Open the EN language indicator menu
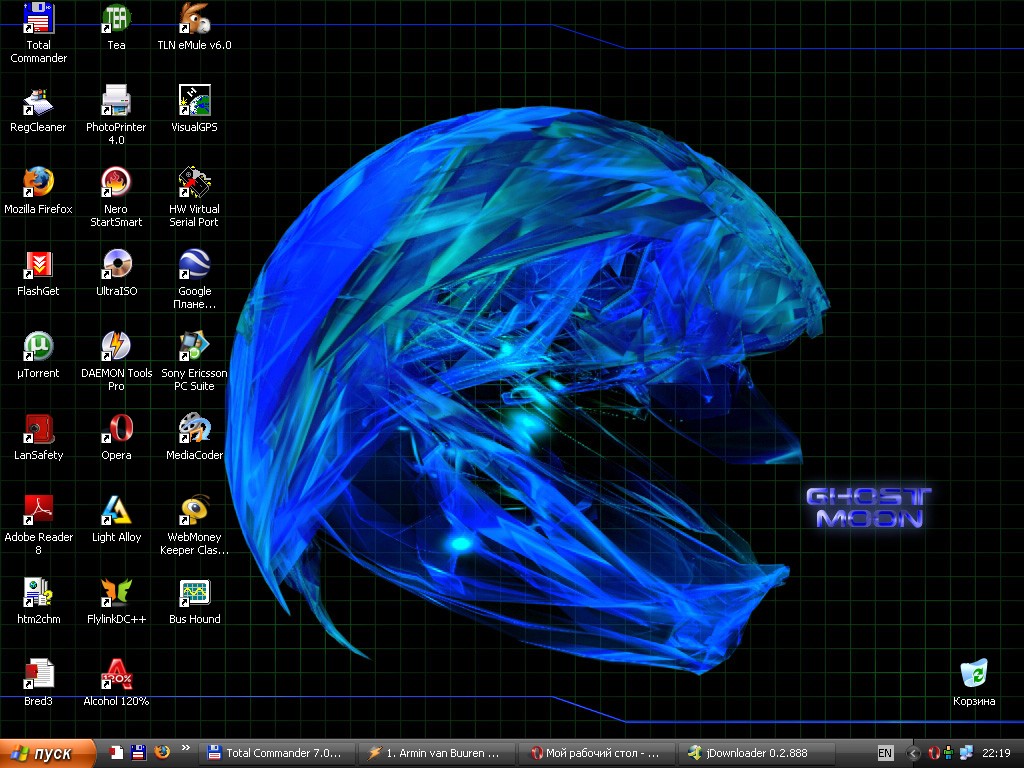1024x768 pixels. (885, 753)
